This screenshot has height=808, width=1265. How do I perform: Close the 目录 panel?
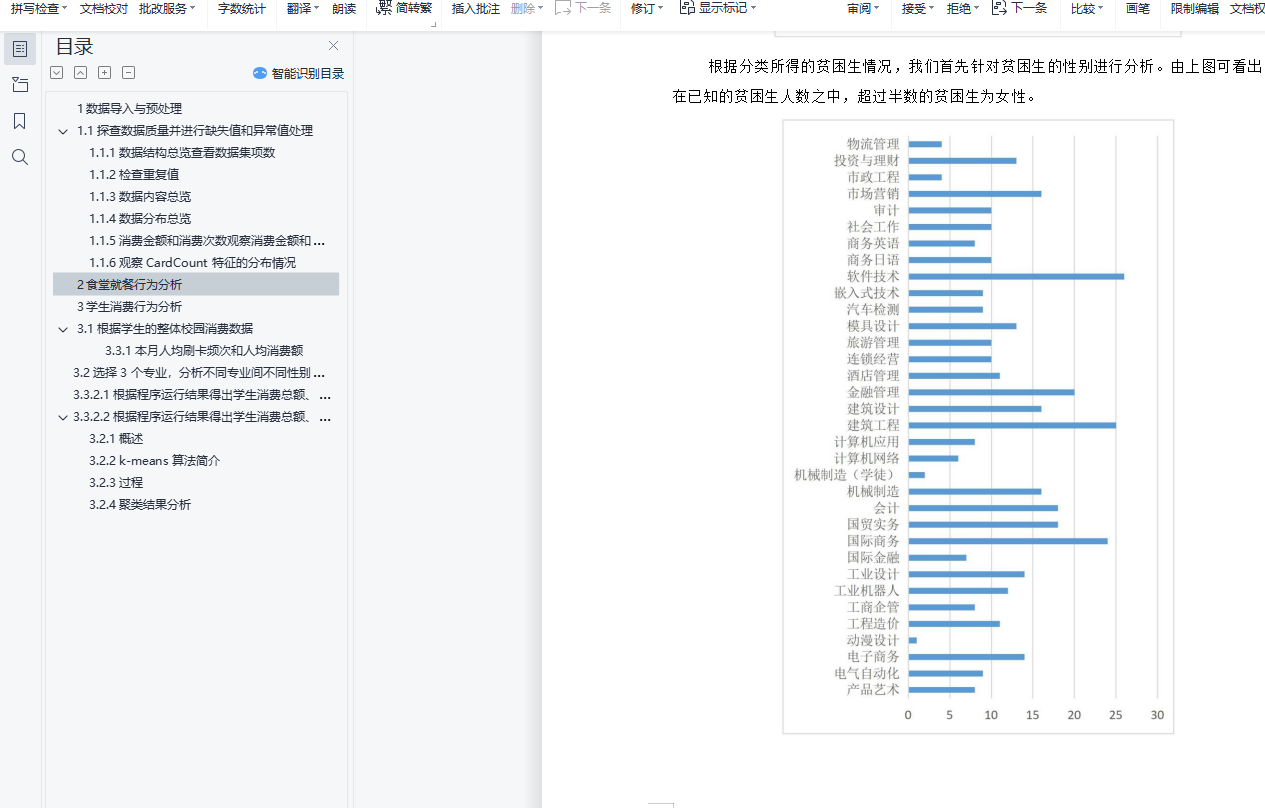[333, 46]
